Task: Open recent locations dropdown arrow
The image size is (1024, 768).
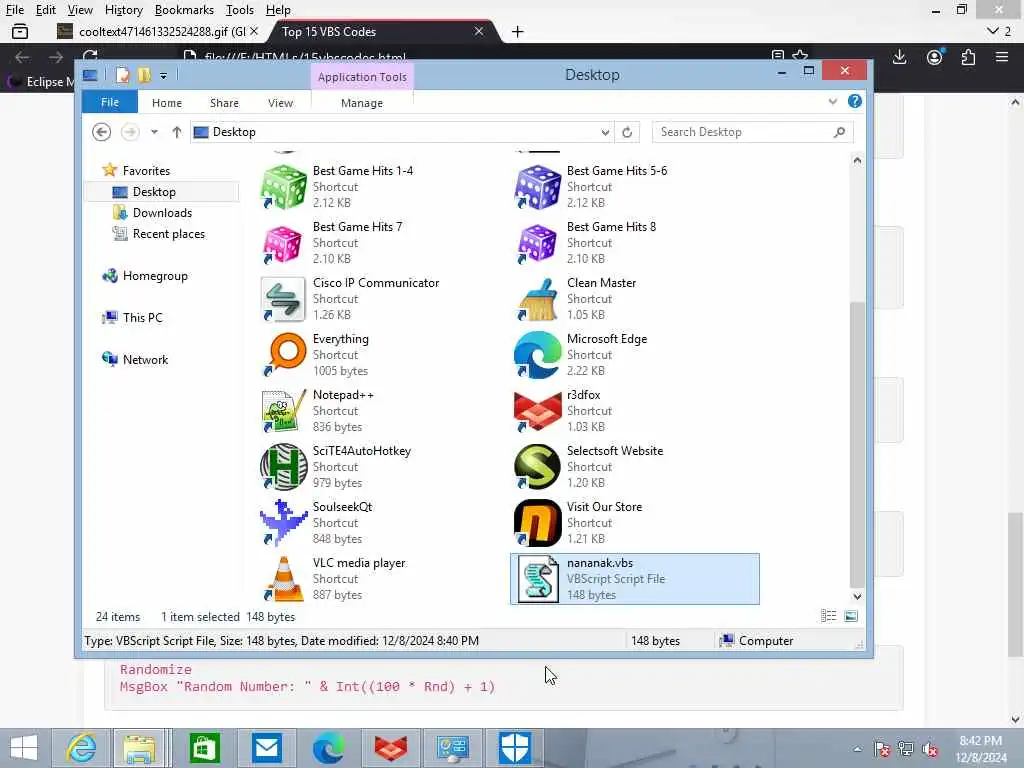Action: (x=154, y=132)
